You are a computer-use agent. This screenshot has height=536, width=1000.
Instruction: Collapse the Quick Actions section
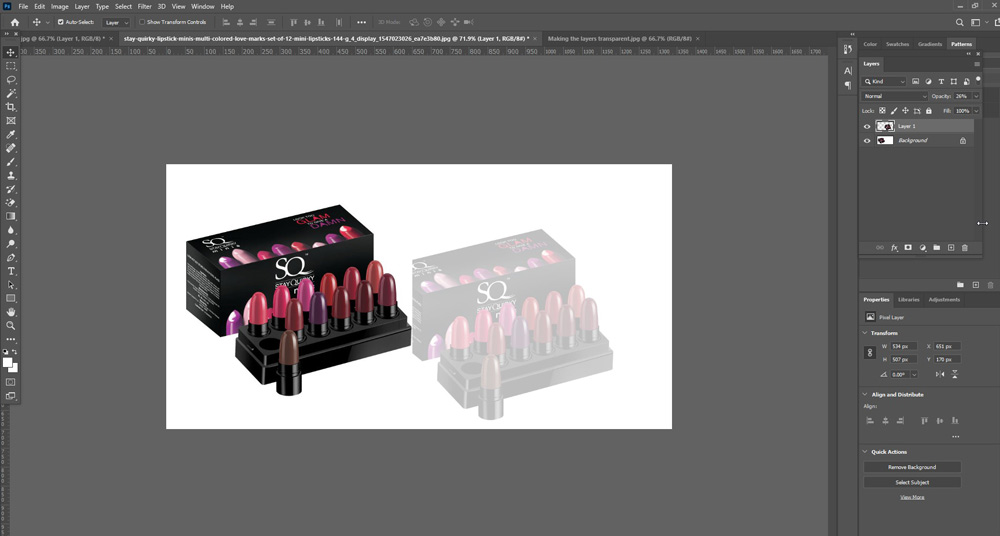click(865, 452)
